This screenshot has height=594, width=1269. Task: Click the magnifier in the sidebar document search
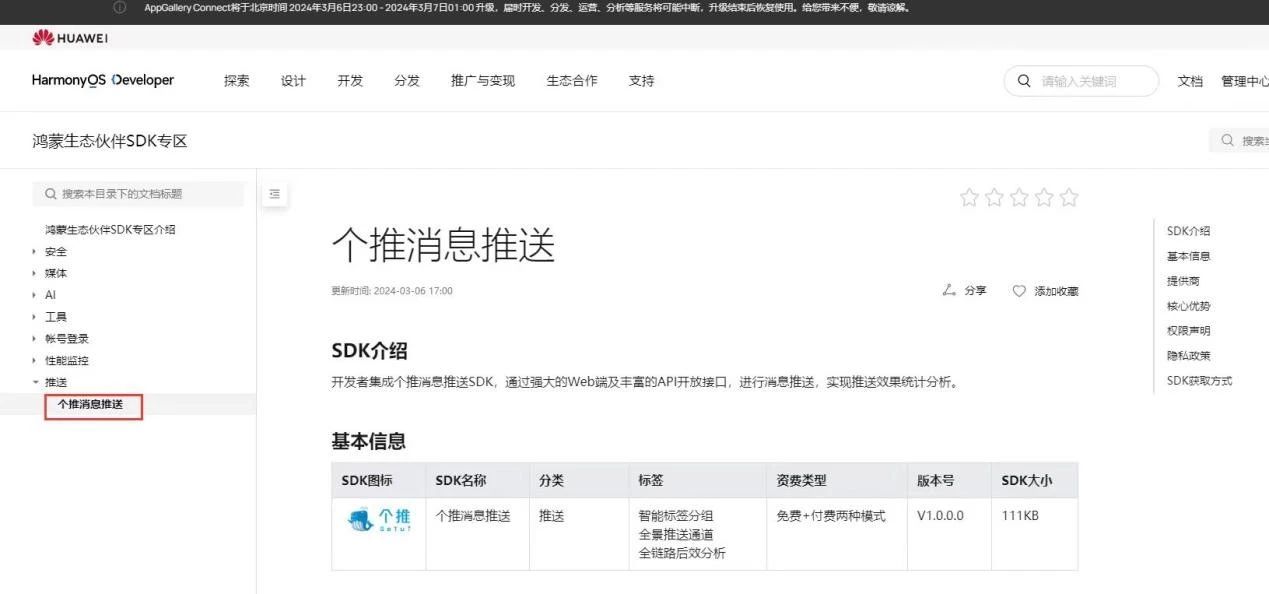51,194
